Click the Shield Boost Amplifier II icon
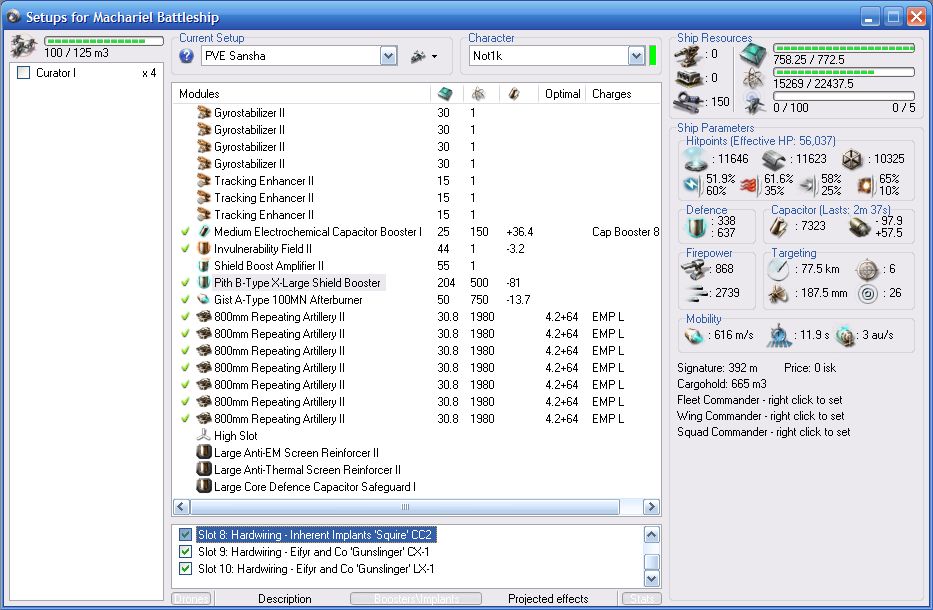Screen dimensions: 933x610 pyautogui.click(x=204, y=266)
